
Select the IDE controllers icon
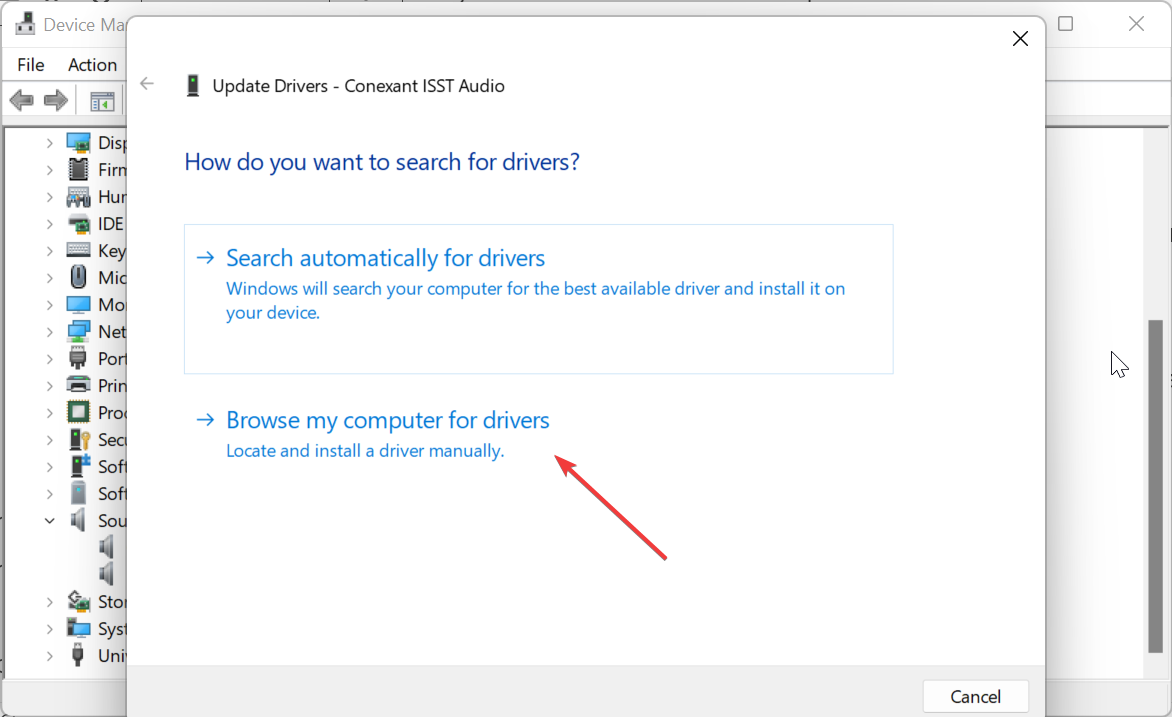coord(78,224)
